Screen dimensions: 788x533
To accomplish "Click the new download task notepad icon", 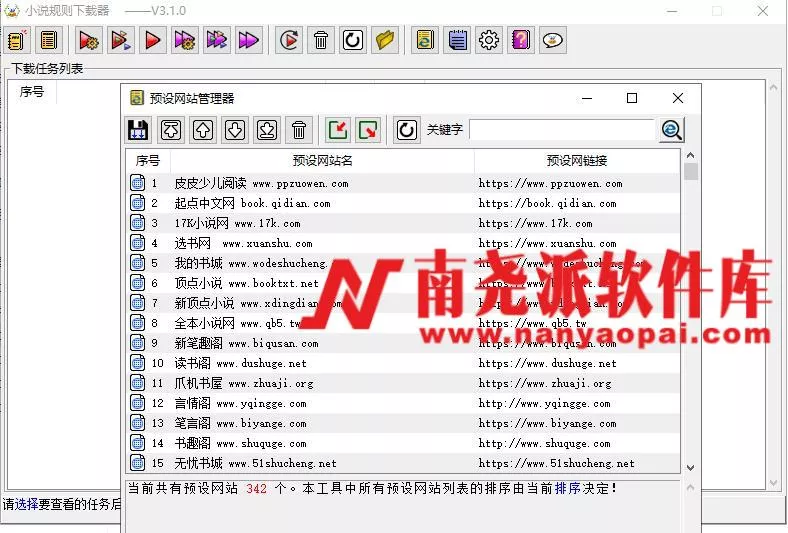I will tap(17, 40).
